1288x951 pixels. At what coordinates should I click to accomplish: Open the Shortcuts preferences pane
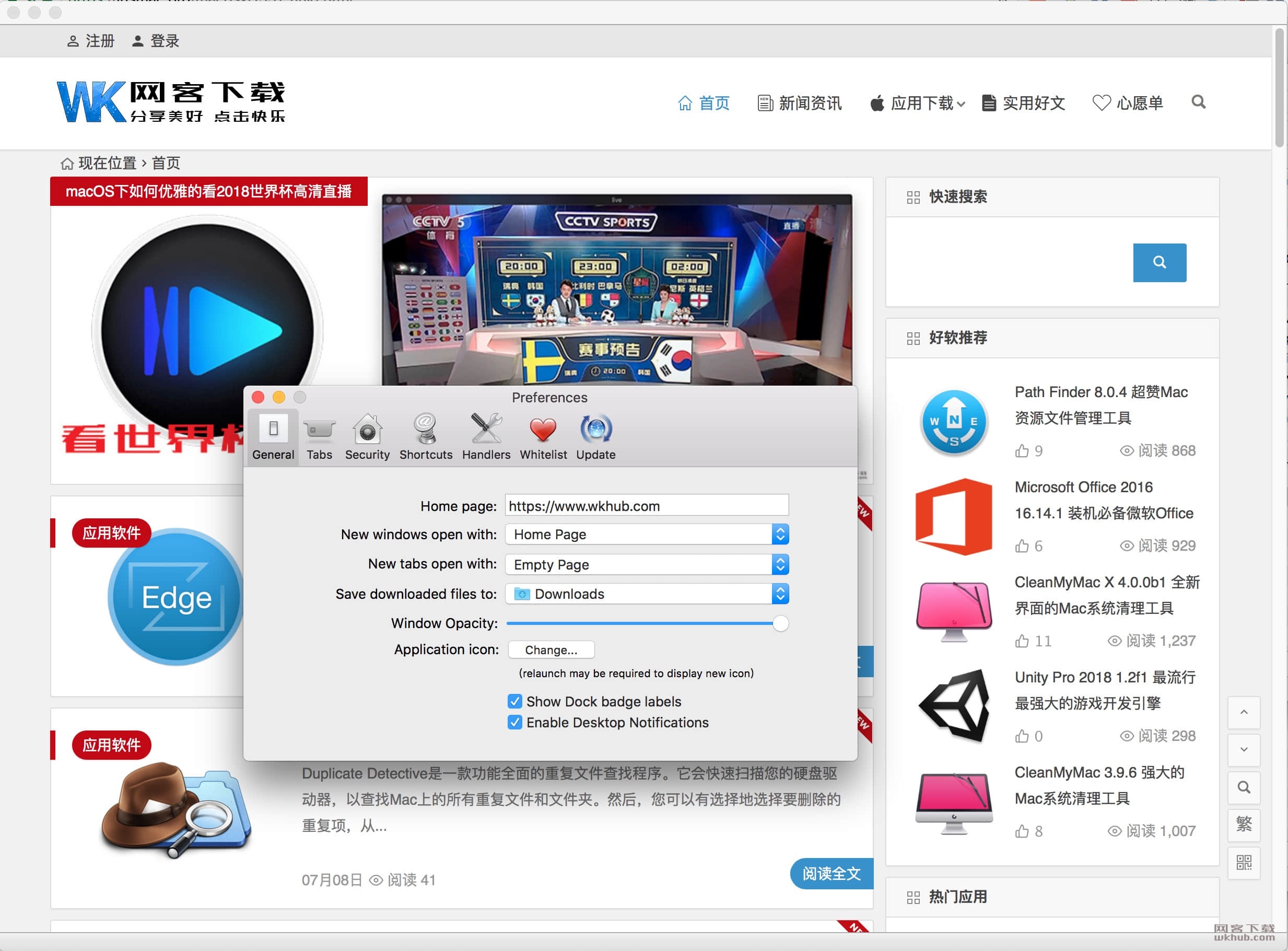tap(426, 436)
